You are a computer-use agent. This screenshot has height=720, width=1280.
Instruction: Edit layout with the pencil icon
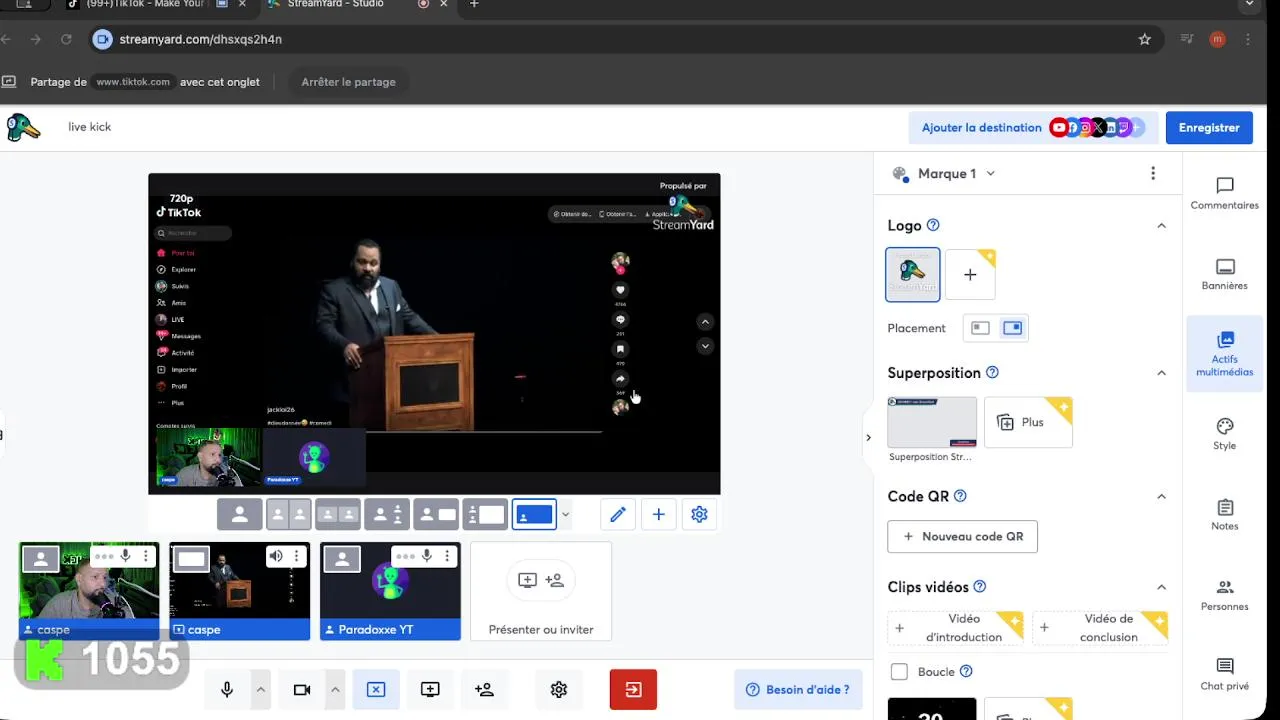618,514
